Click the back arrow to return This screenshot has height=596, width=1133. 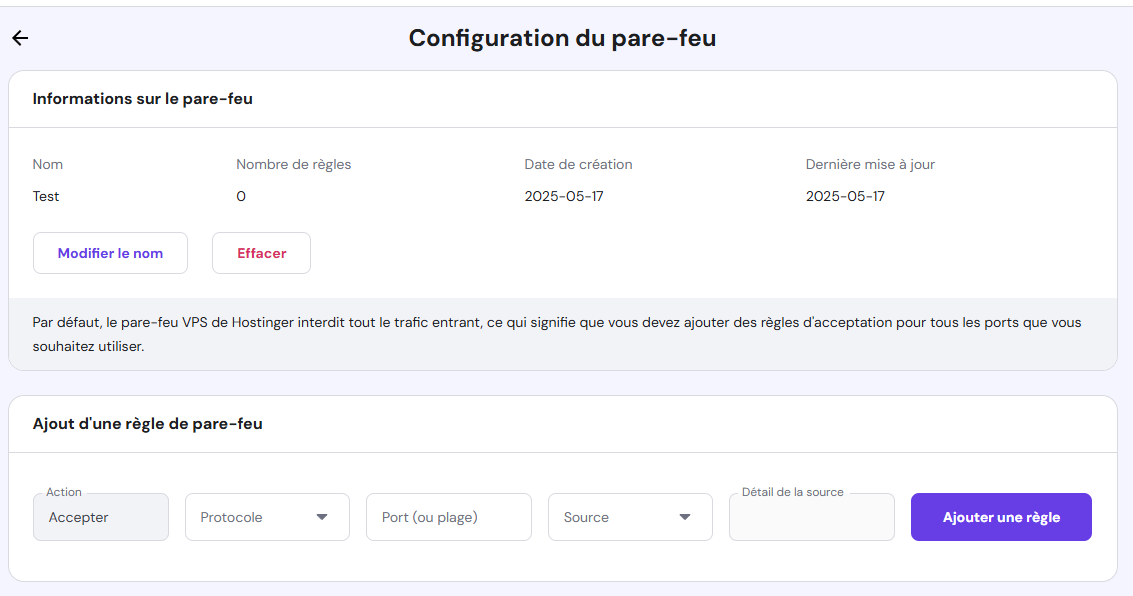tap(20, 38)
